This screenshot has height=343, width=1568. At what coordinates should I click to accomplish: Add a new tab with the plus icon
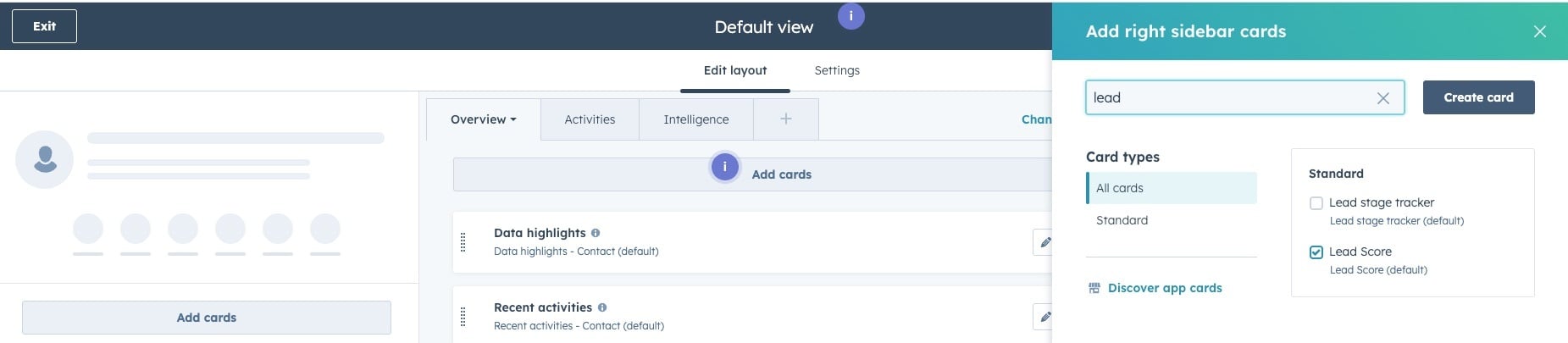pyautogui.click(x=786, y=119)
